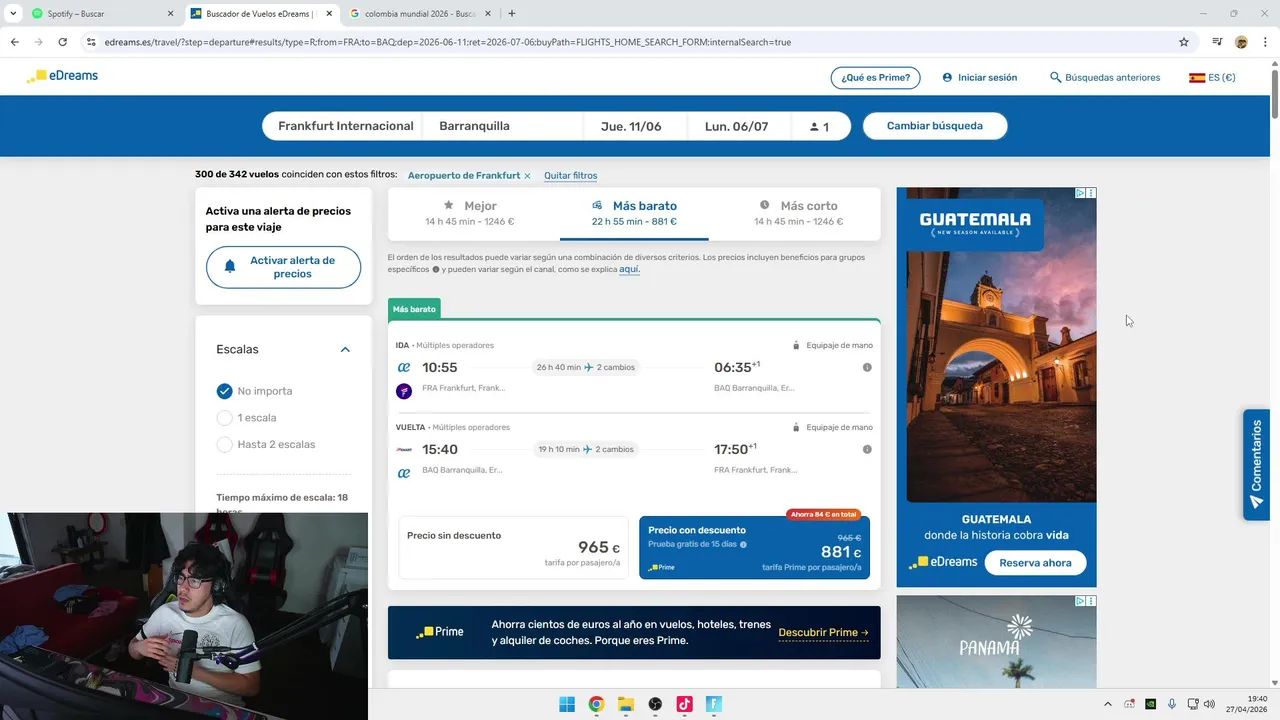Open OBS Studio from taskbar
This screenshot has width=1280, height=720.
(655, 704)
